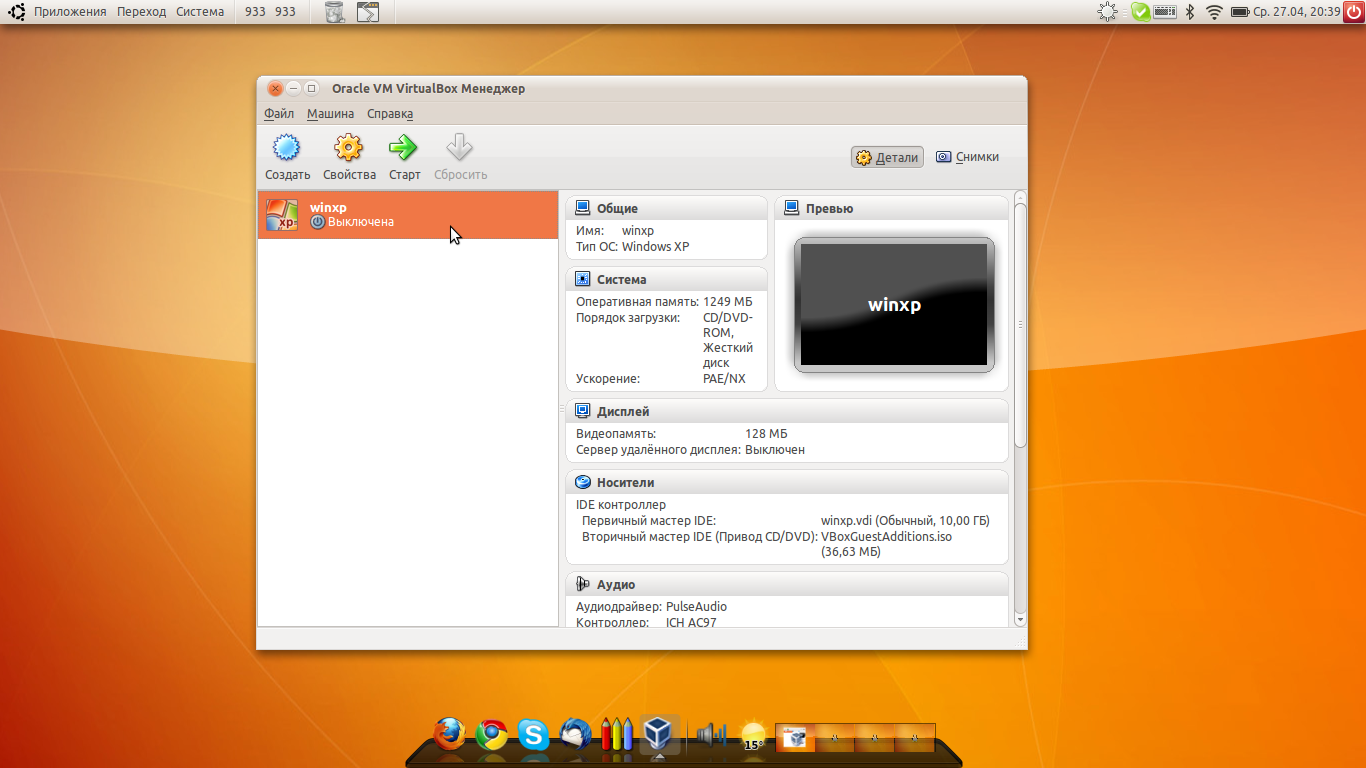Click the Система chip icon
Screen dimensions: 1366x768
(583, 279)
